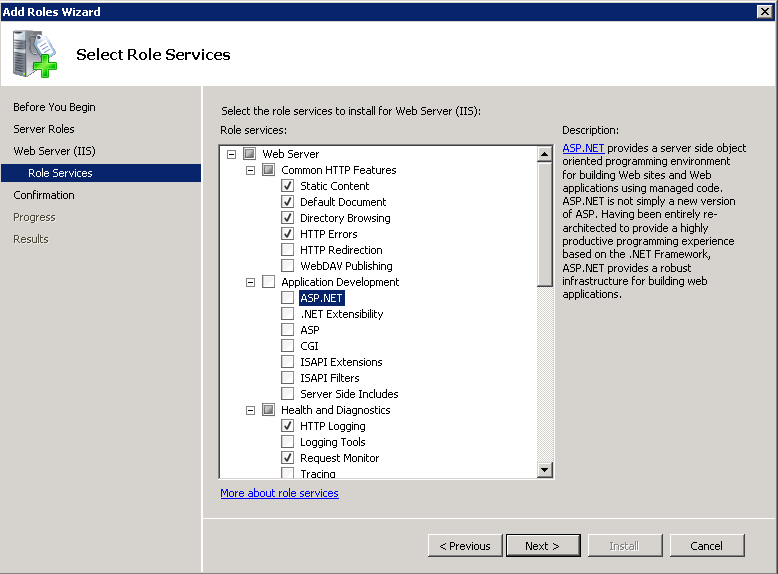This screenshot has width=778, height=574.
Task: Go to the Before You Begin step
Action: tap(54, 107)
